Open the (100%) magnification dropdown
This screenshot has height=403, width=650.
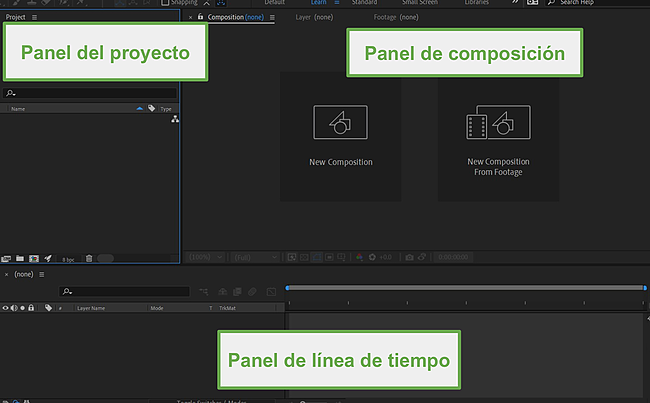coord(206,257)
